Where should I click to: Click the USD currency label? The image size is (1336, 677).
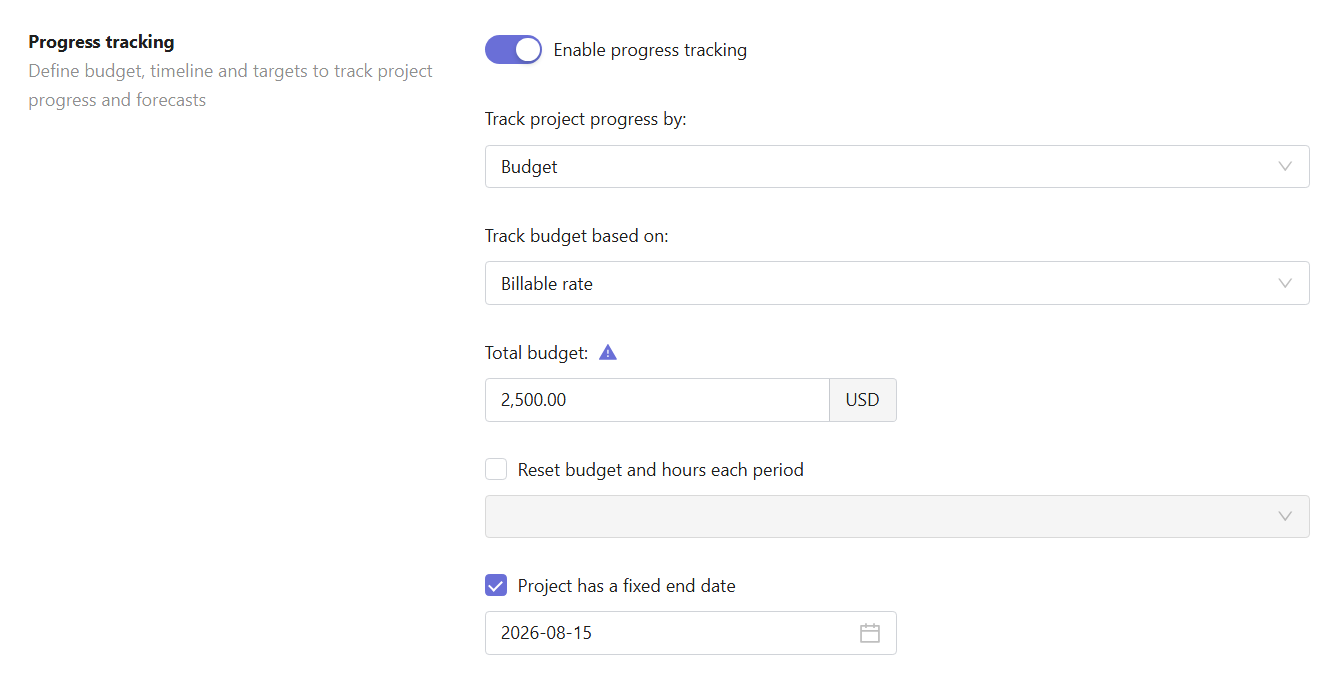pyautogui.click(x=862, y=400)
